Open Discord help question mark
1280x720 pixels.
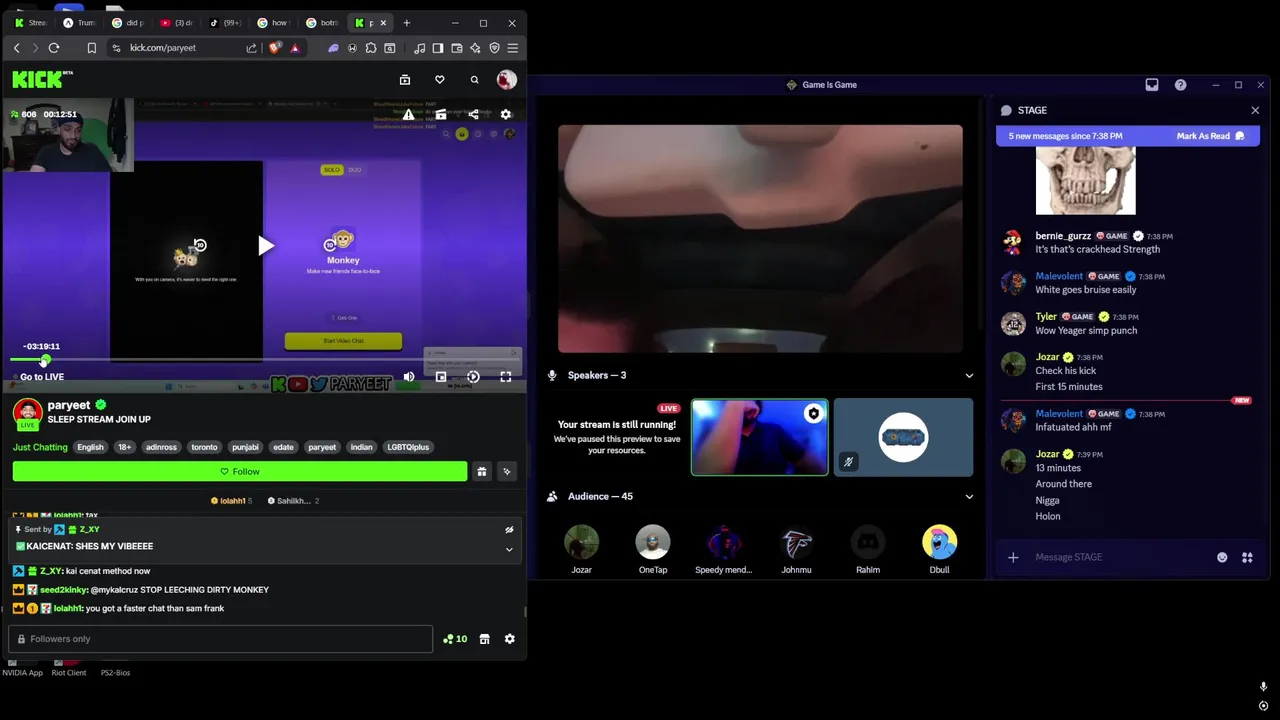[x=1180, y=85]
